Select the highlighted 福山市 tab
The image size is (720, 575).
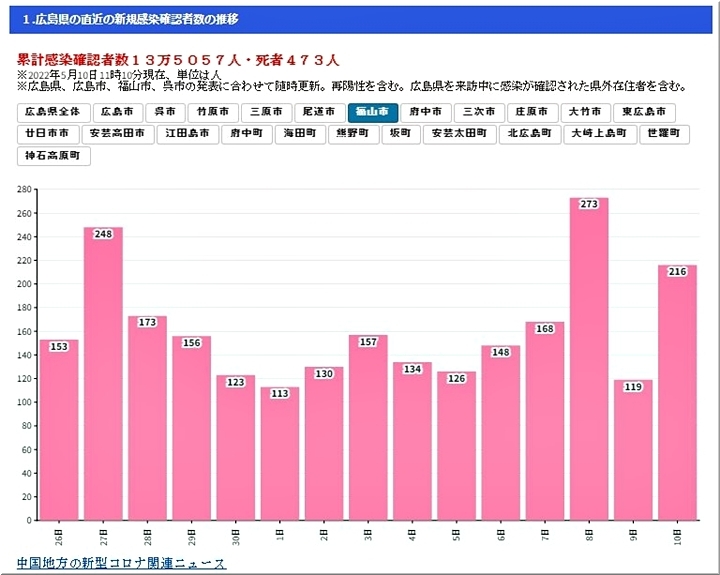coord(372,112)
